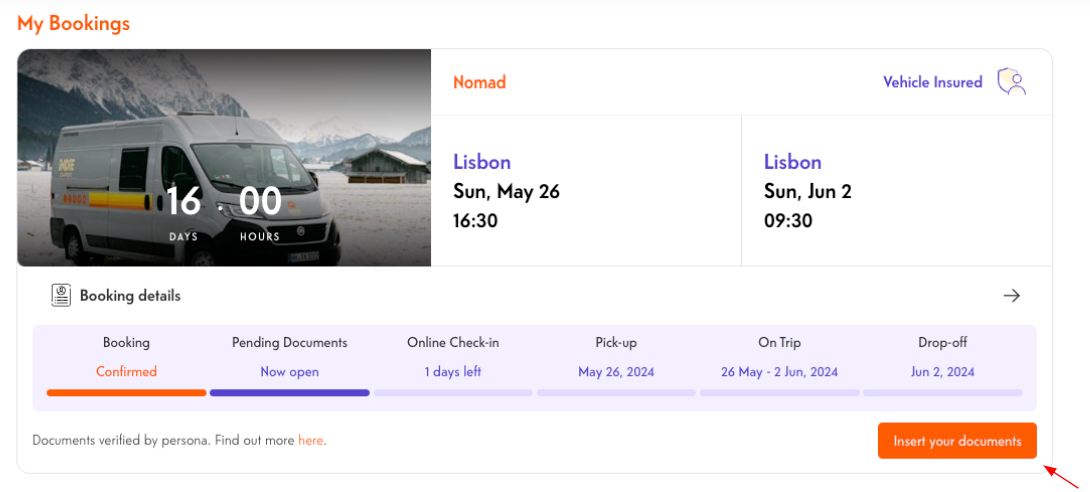This screenshot has width=1090, height=492.
Task: Click the Insert your documents button
Action: coord(957,441)
